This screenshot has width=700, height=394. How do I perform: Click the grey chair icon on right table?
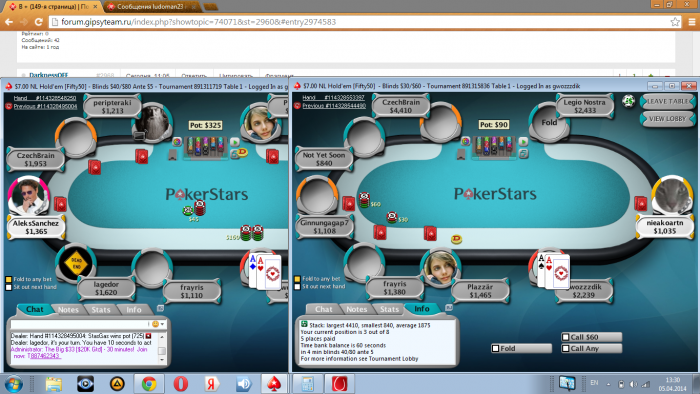click(x=461, y=154)
